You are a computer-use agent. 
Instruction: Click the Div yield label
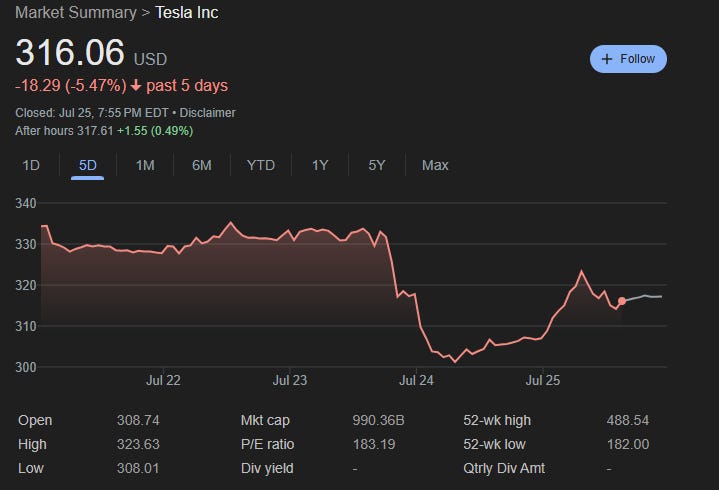click(x=267, y=468)
